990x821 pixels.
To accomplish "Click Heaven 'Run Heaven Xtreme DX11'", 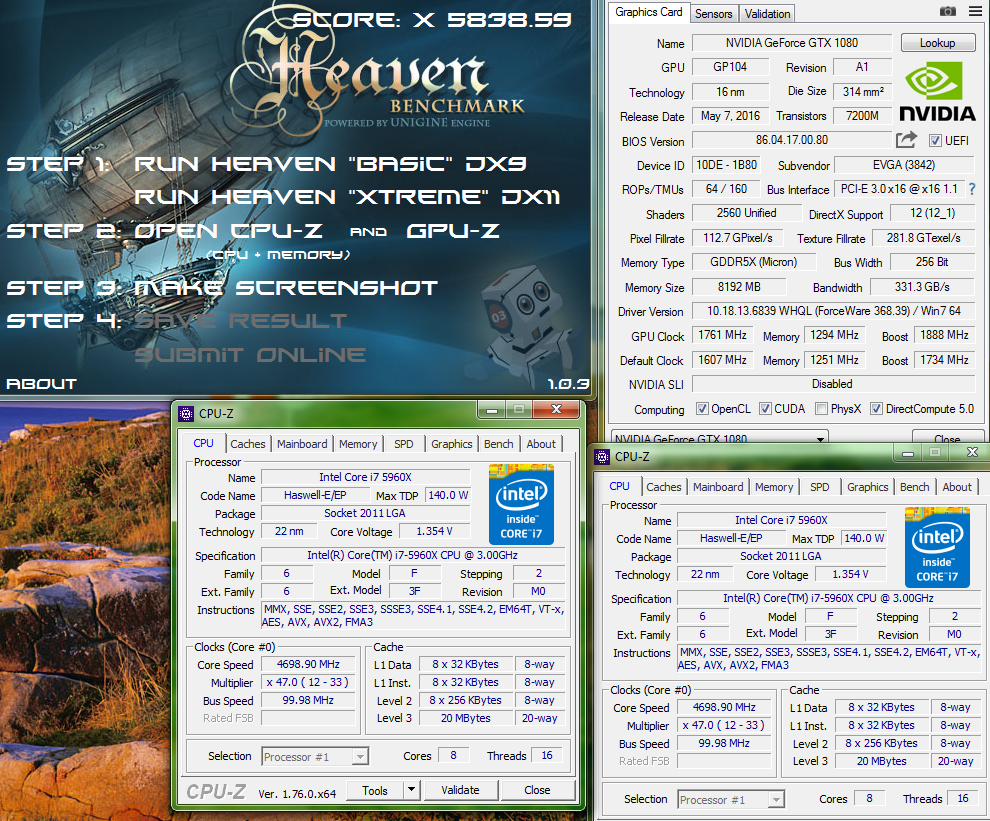I will [347, 197].
